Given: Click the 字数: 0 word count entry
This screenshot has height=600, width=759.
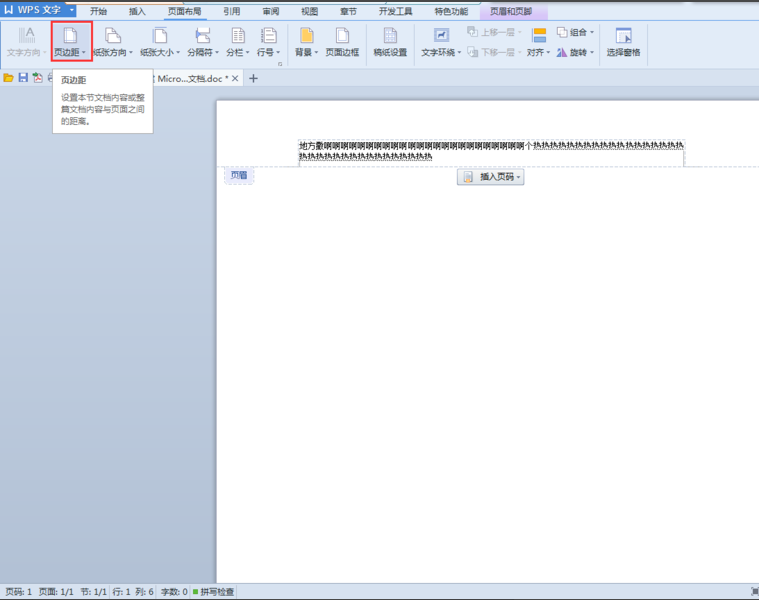Looking at the screenshot, I should [174, 592].
